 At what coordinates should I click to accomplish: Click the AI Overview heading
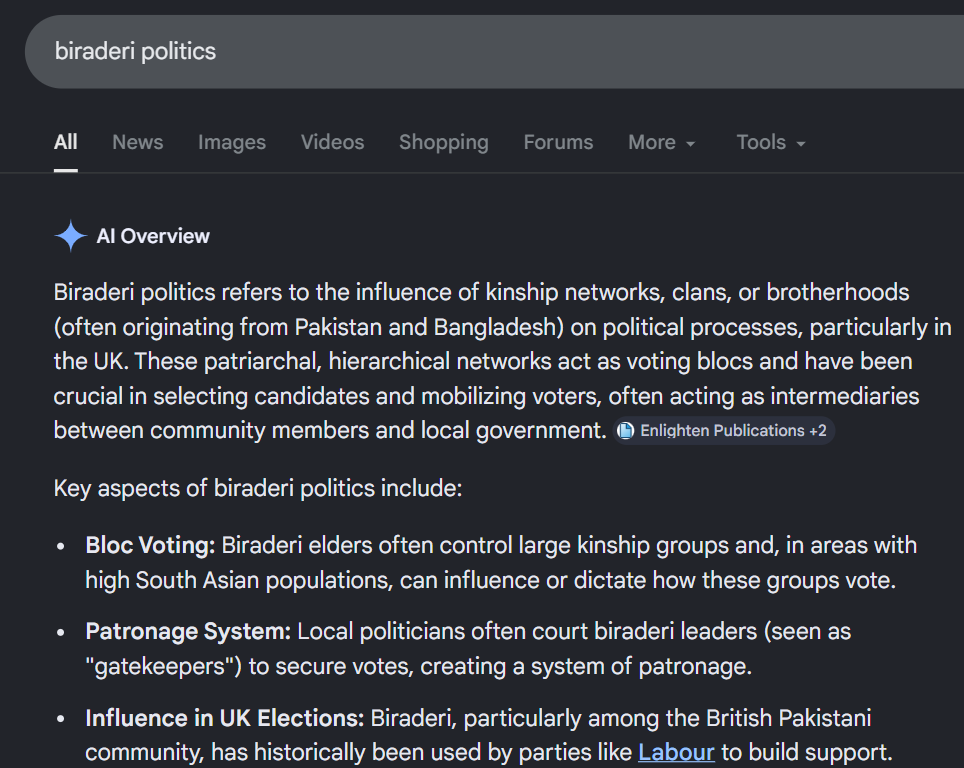[x=153, y=236]
